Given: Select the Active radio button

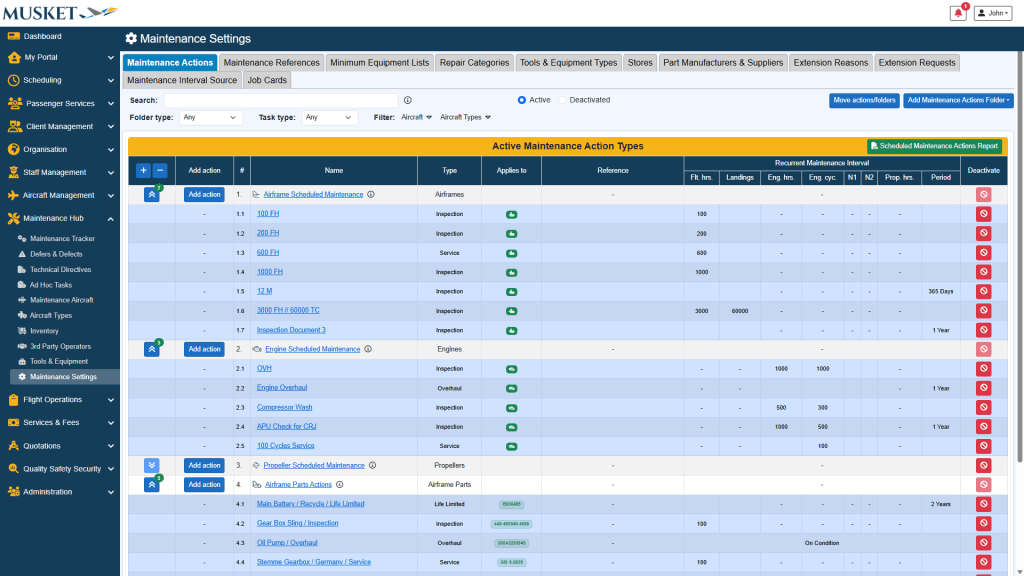Looking at the screenshot, I should (x=522, y=100).
